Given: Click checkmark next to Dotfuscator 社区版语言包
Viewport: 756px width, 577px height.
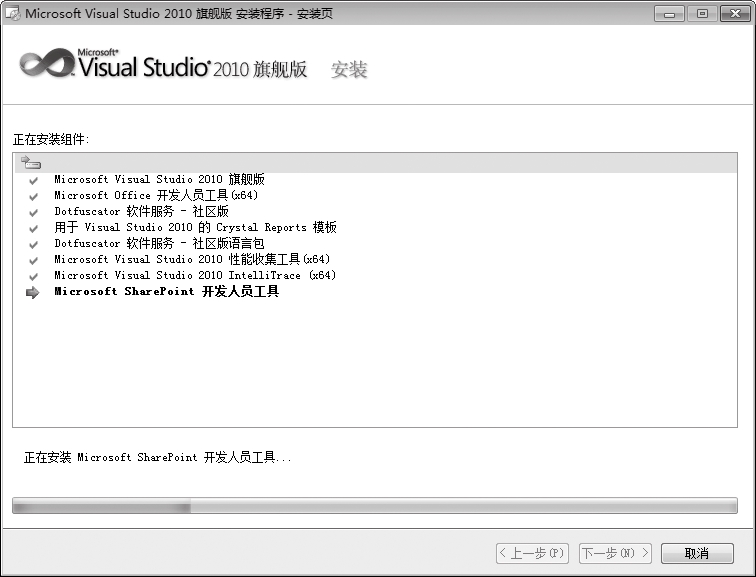Looking at the screenshot, I should point(33,244).
